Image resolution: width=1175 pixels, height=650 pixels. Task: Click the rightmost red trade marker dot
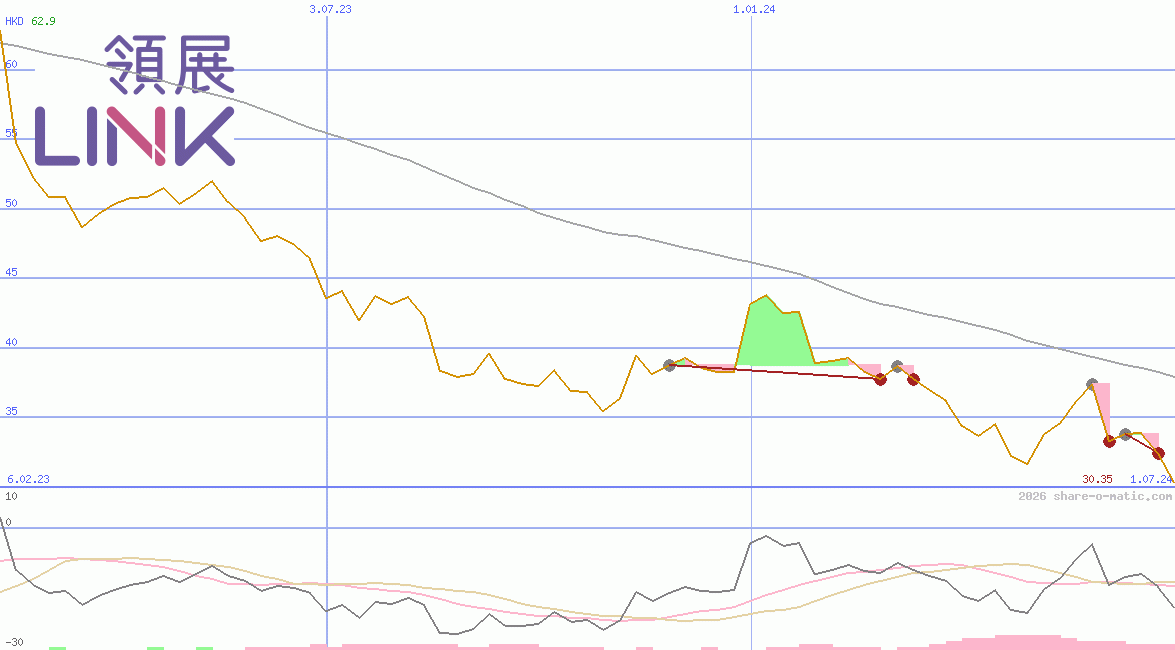coord(1159,453)
